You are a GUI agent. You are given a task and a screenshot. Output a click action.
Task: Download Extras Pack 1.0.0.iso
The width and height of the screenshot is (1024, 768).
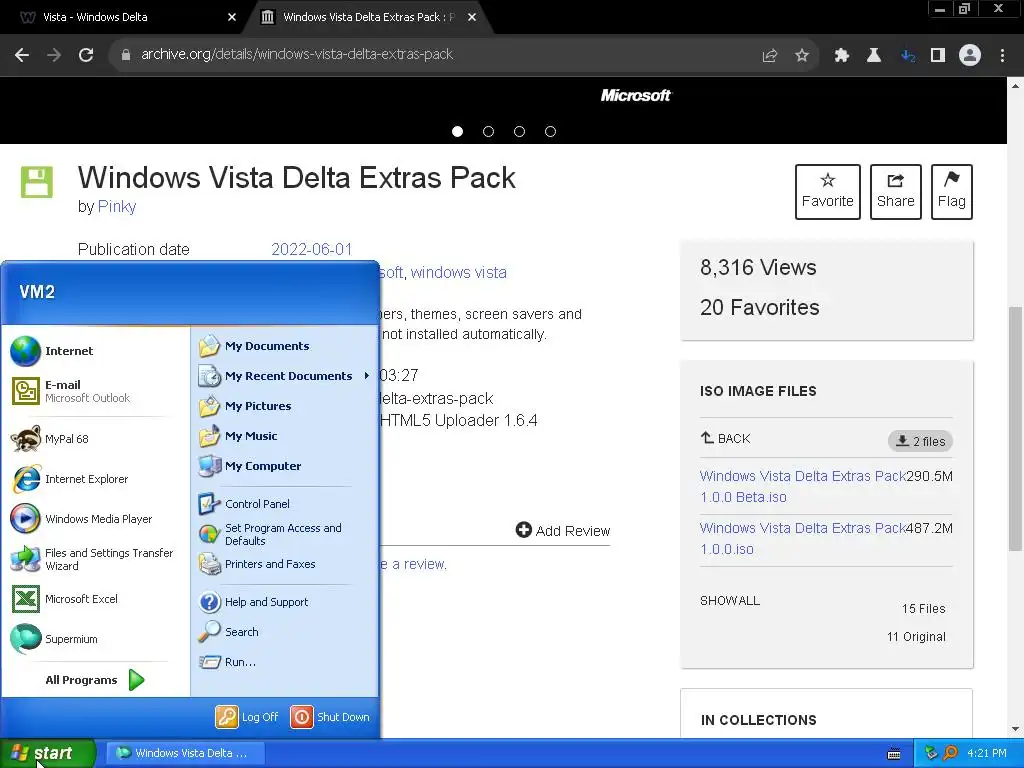point(803,538)
